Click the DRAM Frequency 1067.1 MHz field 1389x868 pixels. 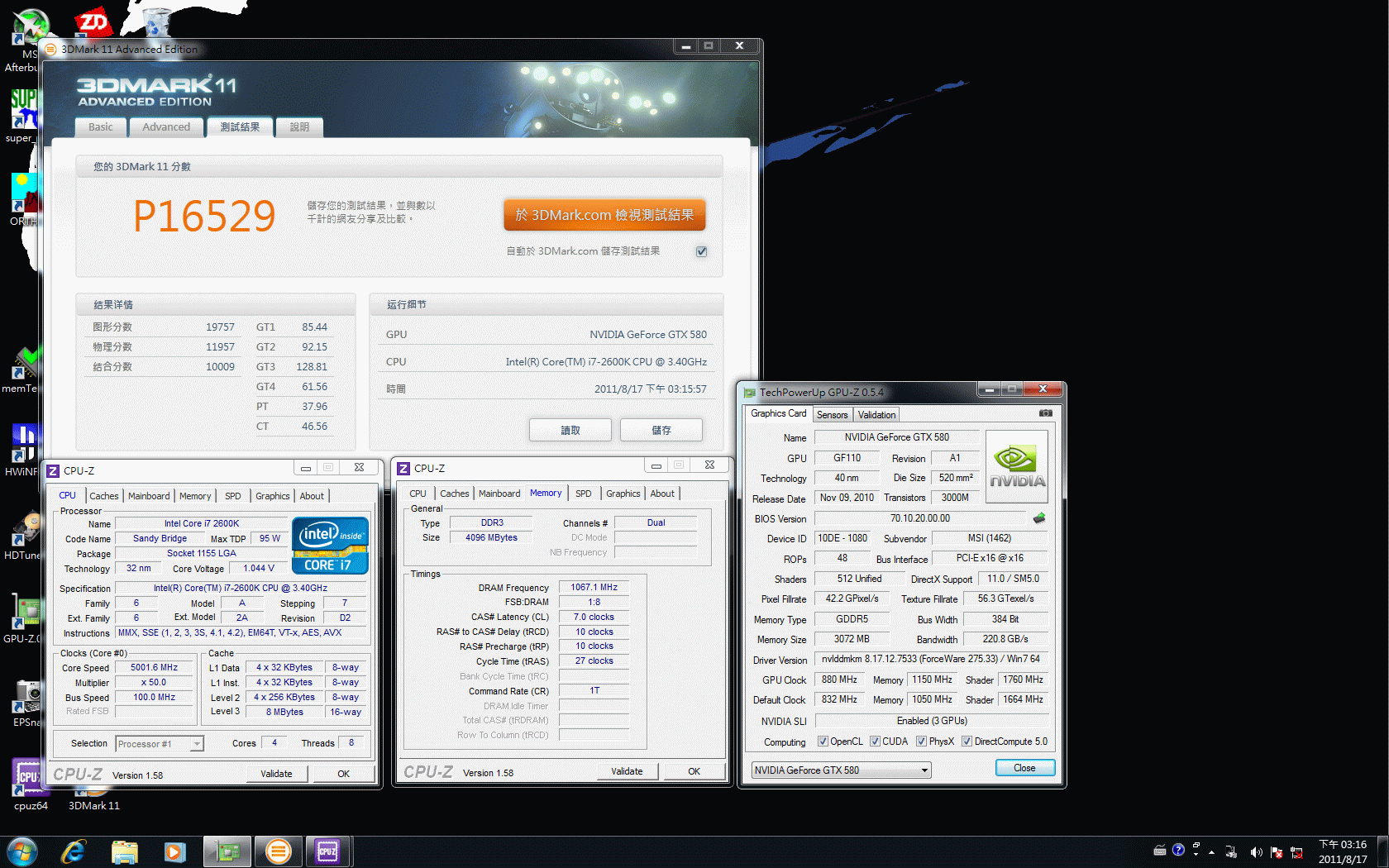[594, 587]
